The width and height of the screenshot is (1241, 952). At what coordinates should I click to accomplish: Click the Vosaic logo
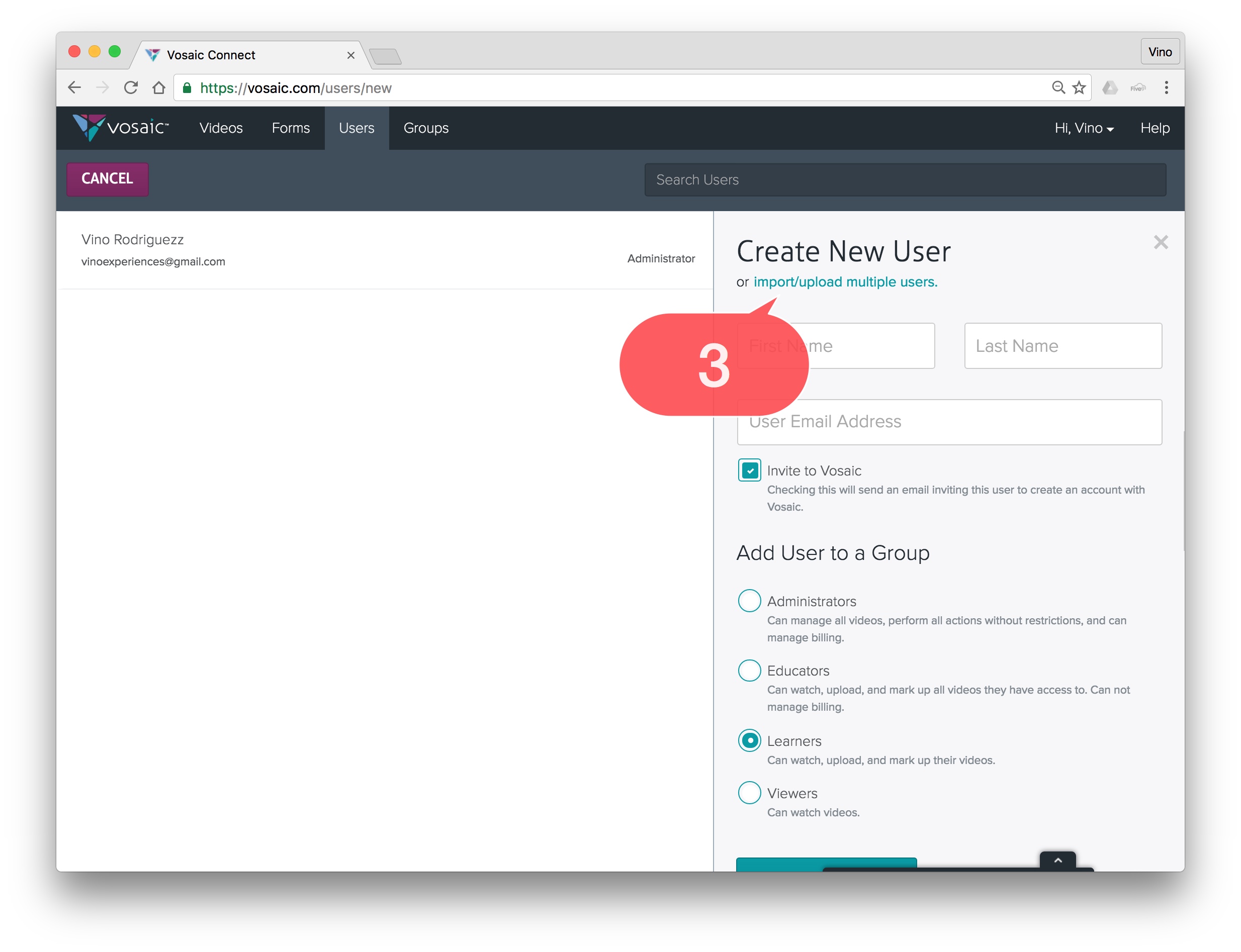tap(120, 128)
